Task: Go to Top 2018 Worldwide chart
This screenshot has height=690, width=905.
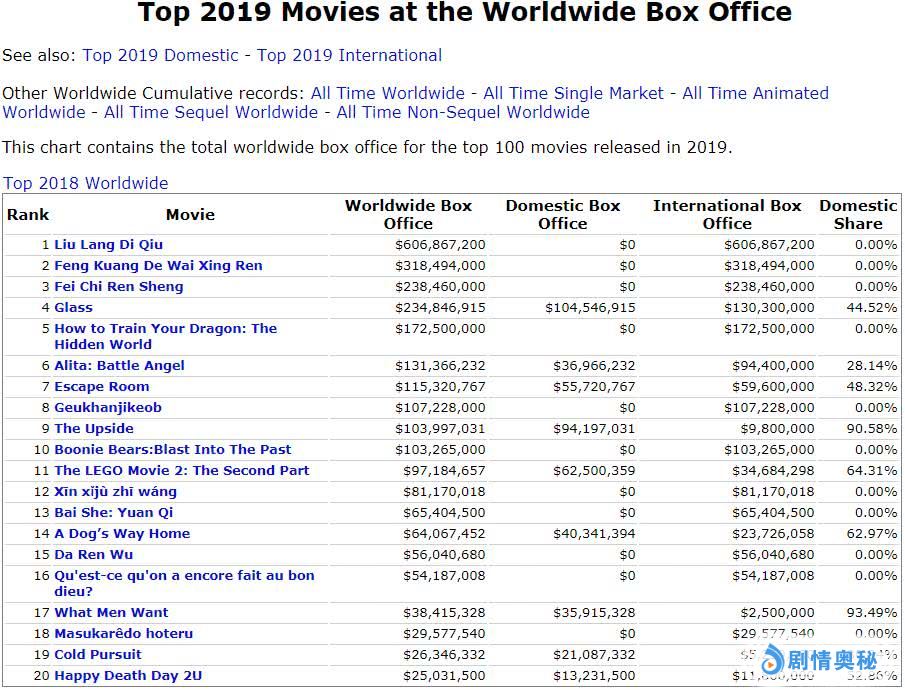Action: (x=86, y=183)
